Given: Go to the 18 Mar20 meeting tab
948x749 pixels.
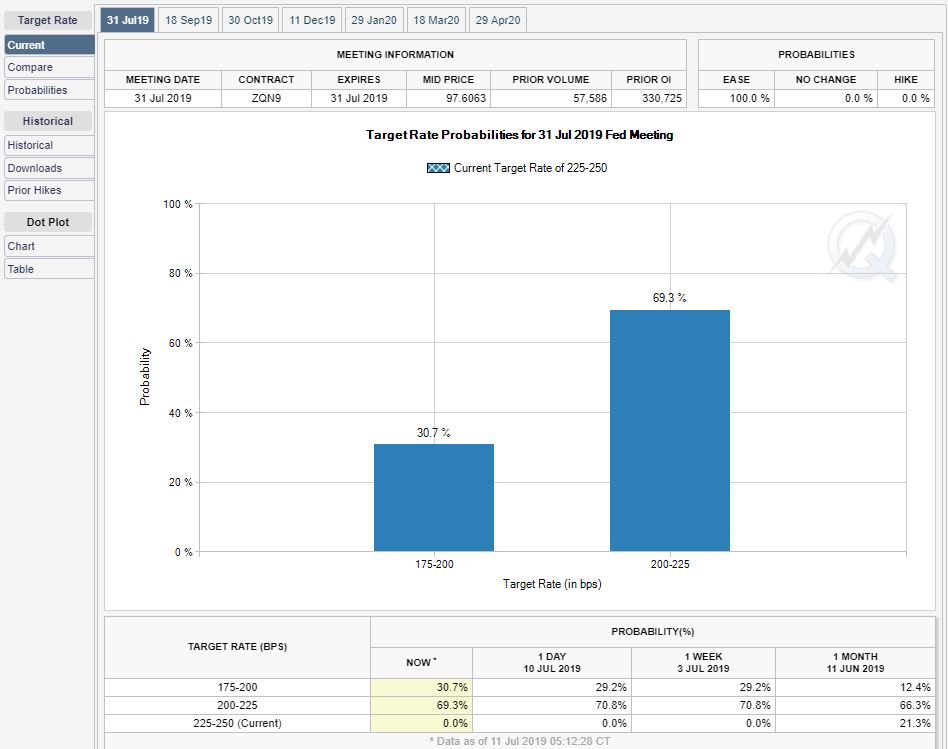Looking at the screenshot, I should click(436, 20).
